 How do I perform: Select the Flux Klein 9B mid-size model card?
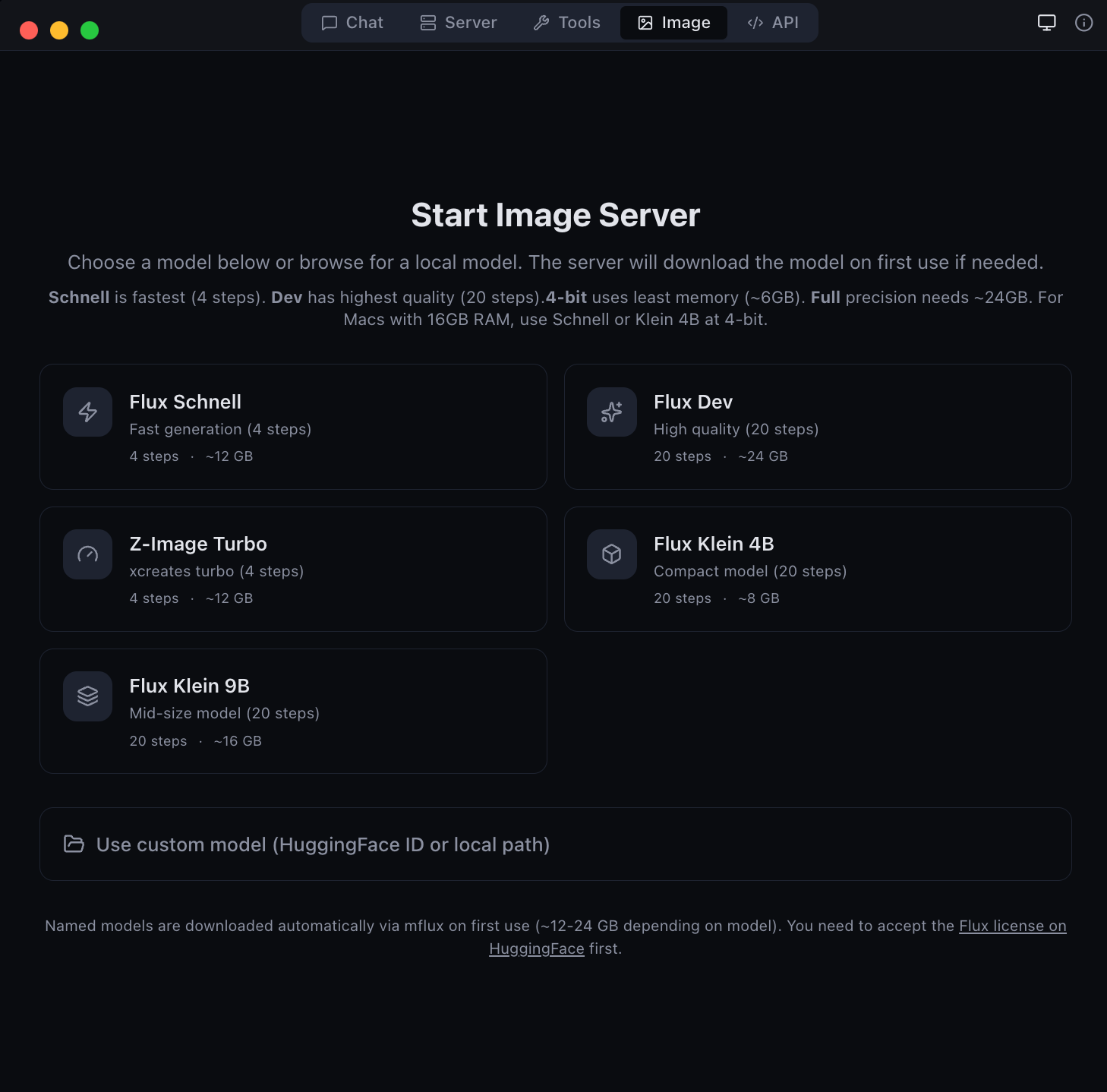293,711
